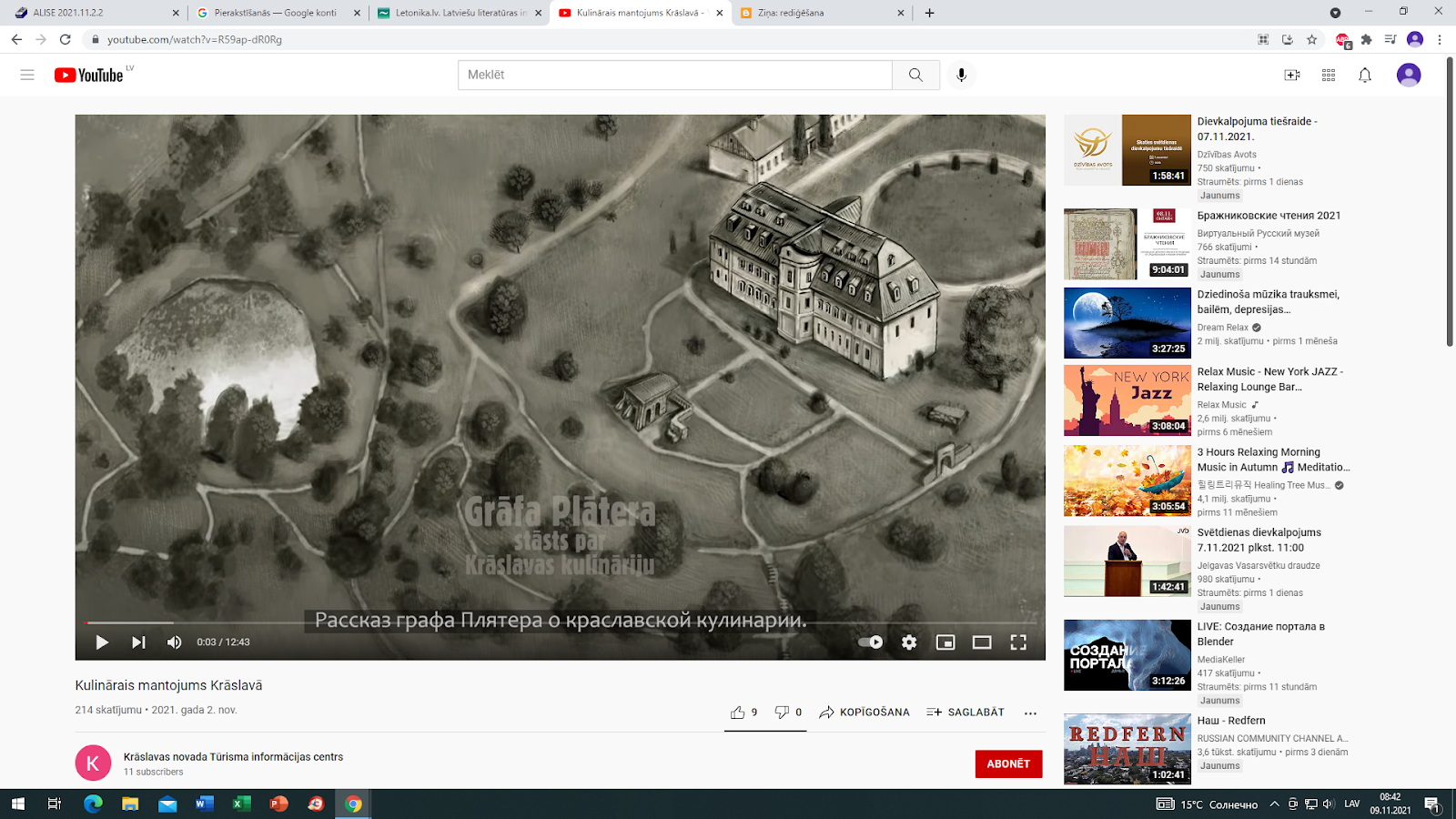Open Windows action center notifications
This screenshot has height=819, width=1456.
click(x=1431, y=804)
